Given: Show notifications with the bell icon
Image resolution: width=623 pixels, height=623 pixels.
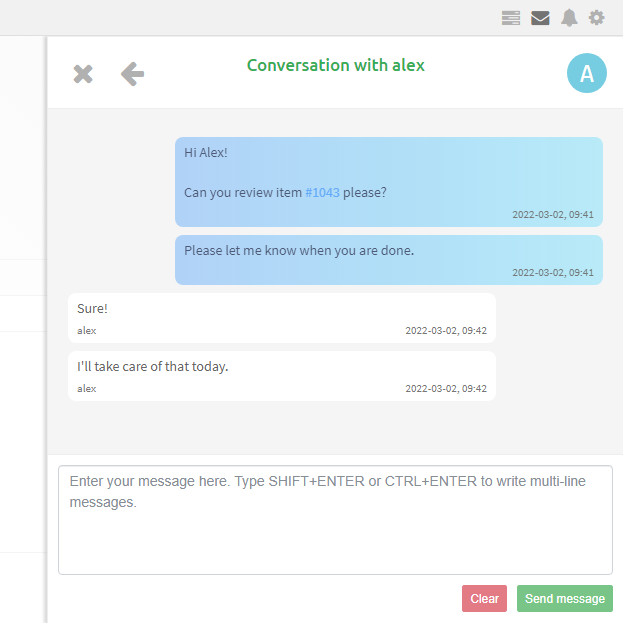Looking at the screenshot, I should tap(569, 17).
